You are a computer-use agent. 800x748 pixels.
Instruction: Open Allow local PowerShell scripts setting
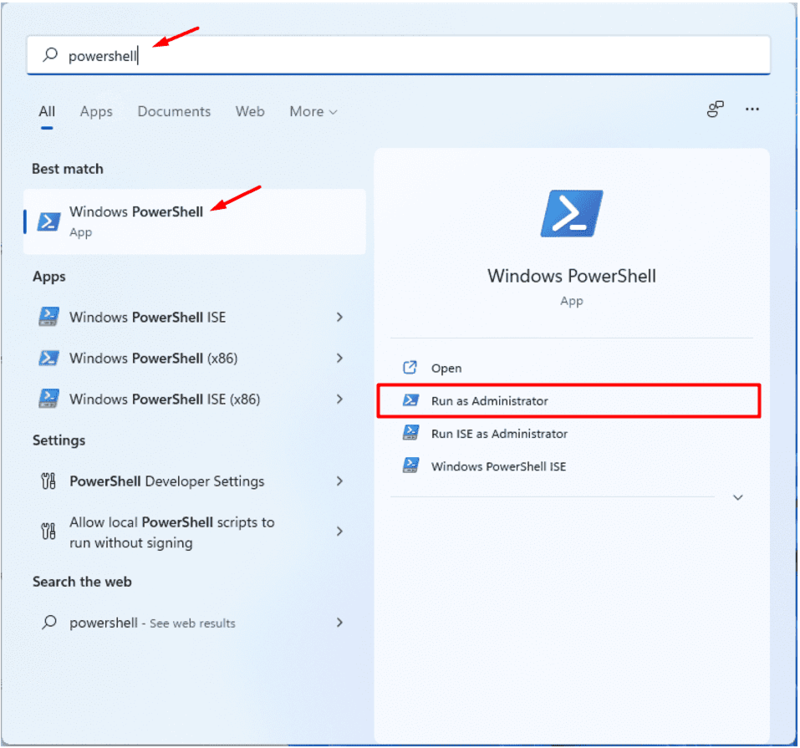[194, 532]
